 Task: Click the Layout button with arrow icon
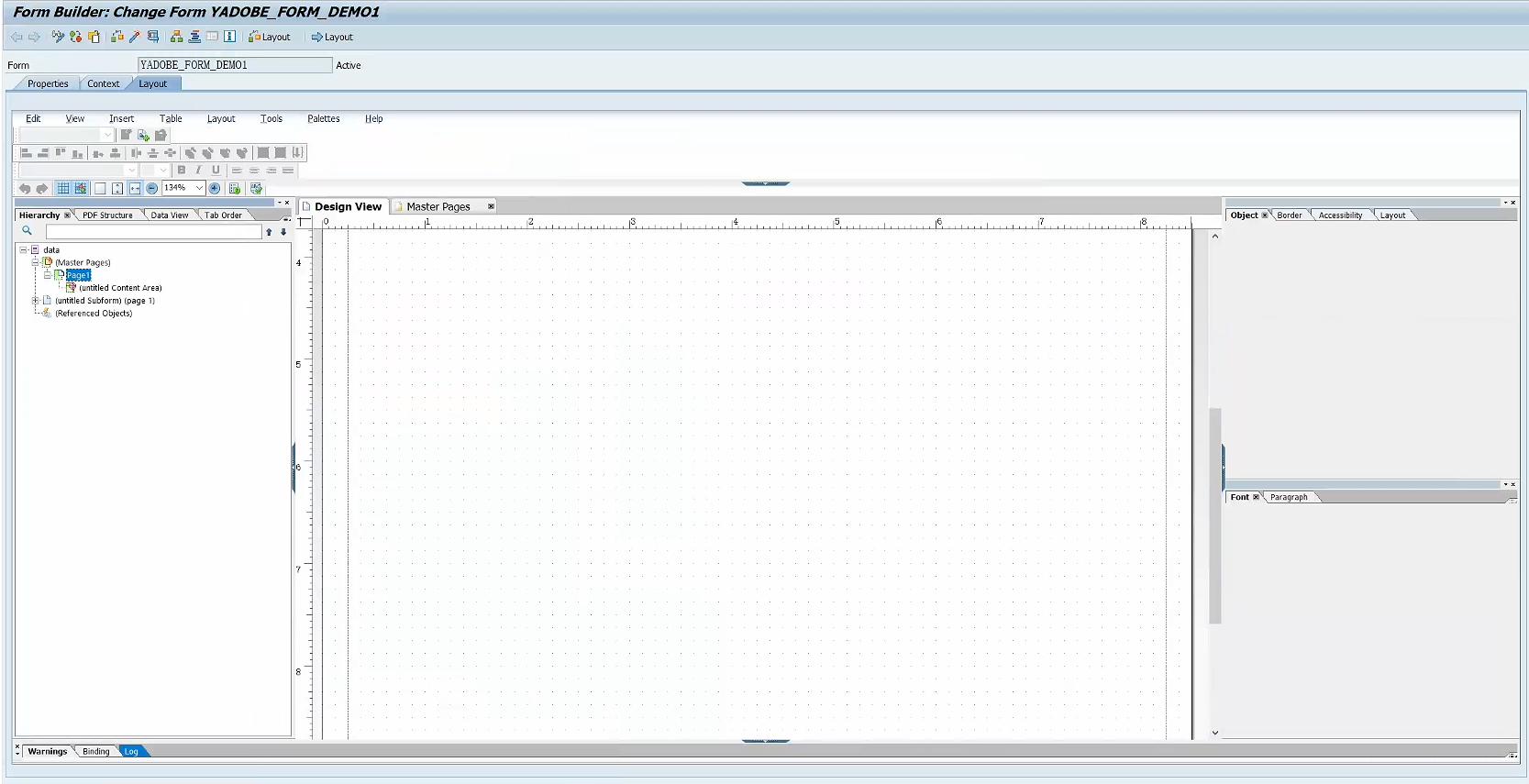coord(332,37)
